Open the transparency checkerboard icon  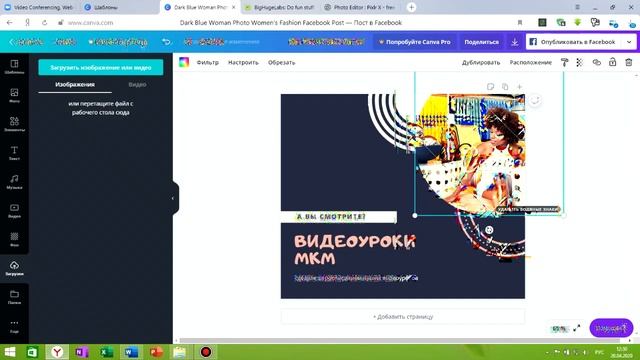click(x=580, y=62)
